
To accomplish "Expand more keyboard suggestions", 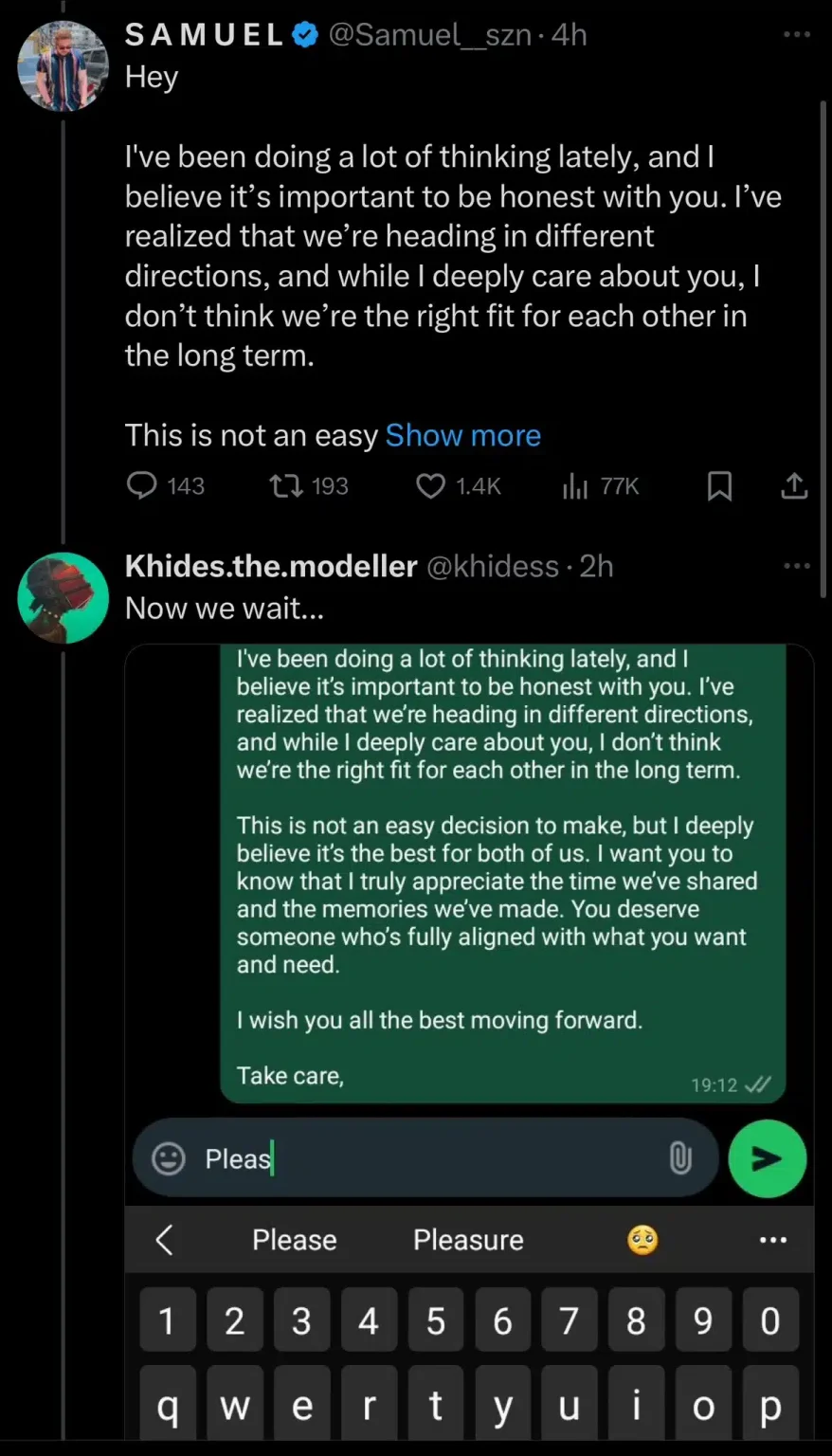I will pos(772,1240).
